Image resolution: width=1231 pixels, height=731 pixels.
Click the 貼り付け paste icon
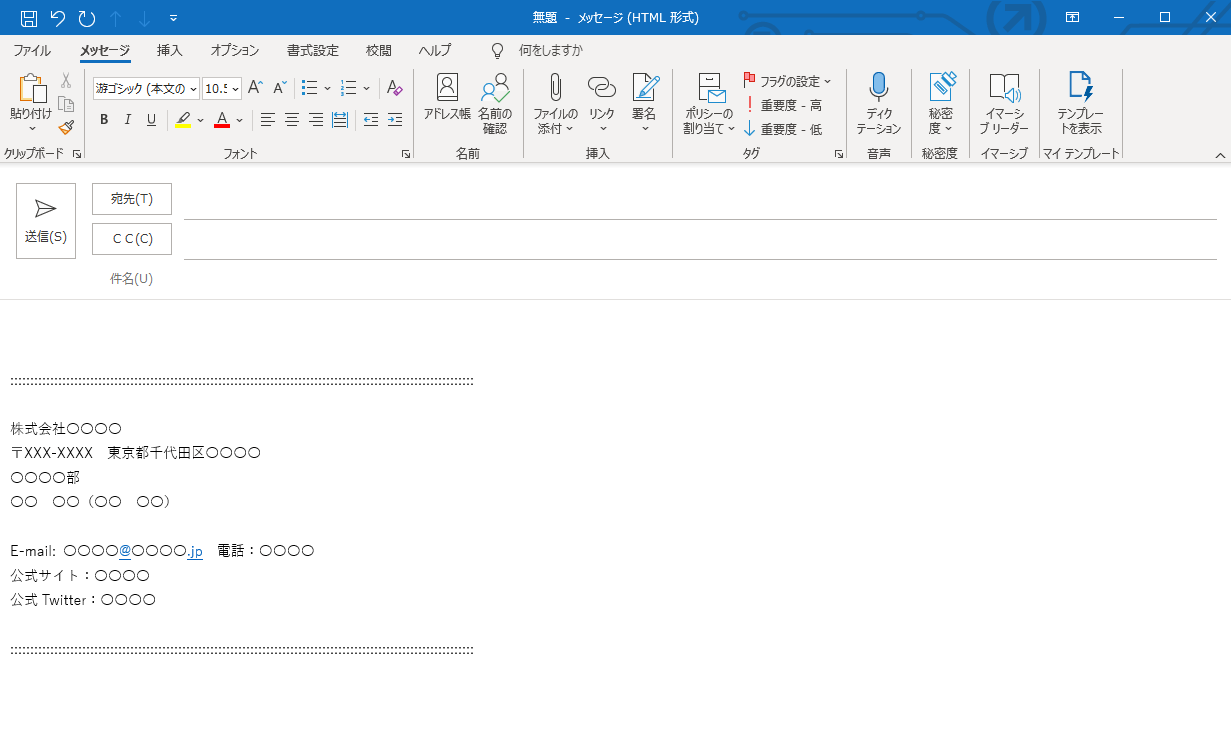[32, 89]
